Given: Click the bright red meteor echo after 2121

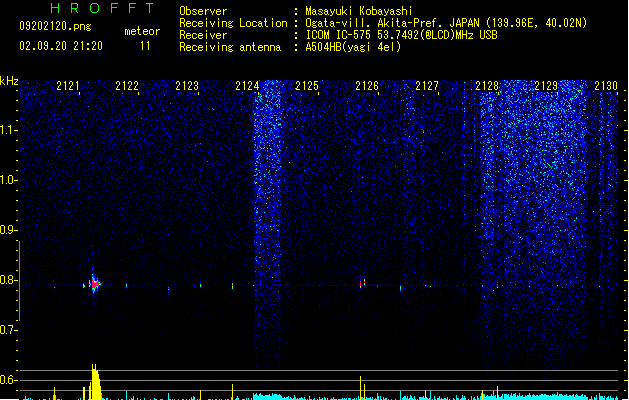Looking at the screenshot, I should (x=95, y=284).
